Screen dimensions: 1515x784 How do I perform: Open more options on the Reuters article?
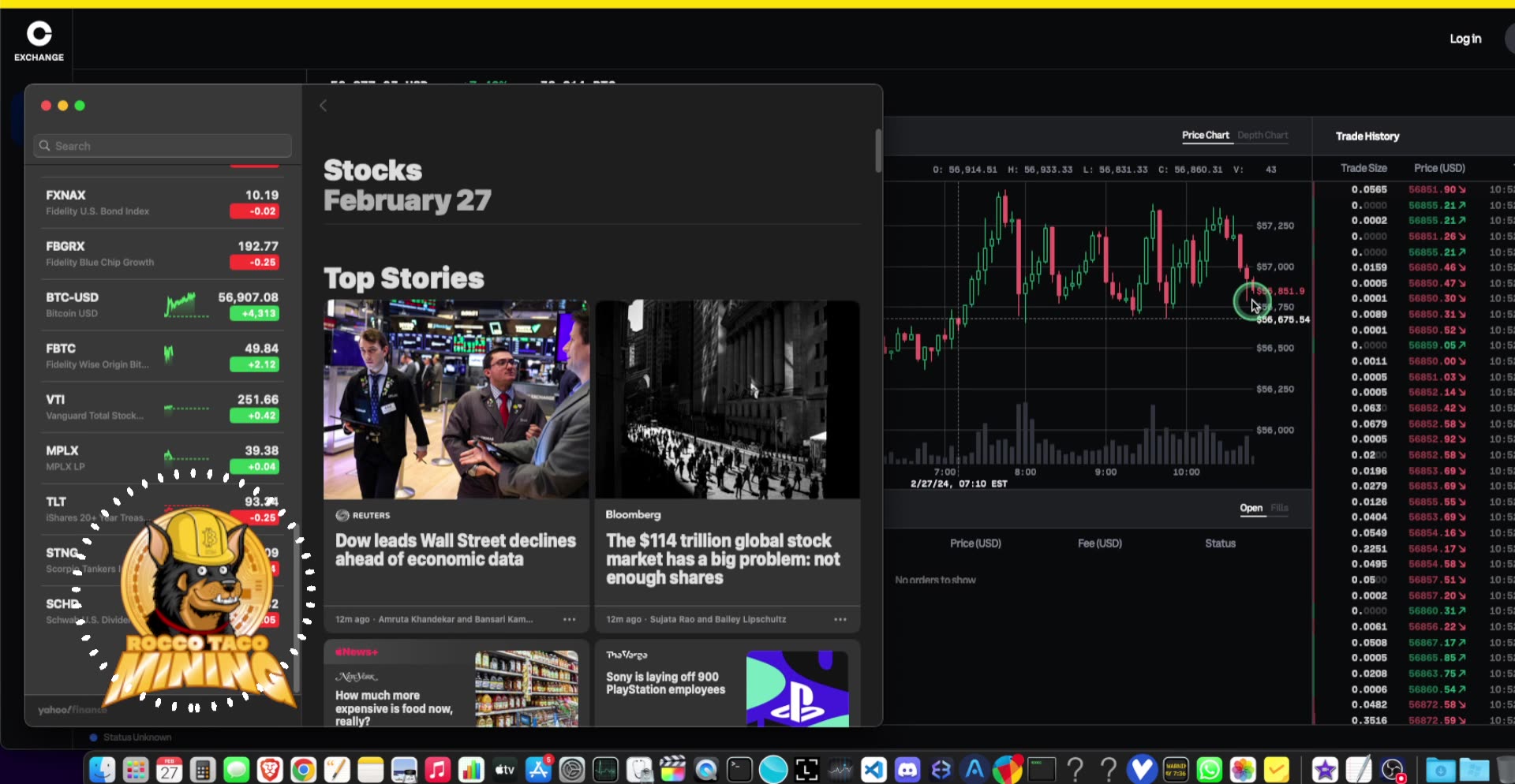568,619
